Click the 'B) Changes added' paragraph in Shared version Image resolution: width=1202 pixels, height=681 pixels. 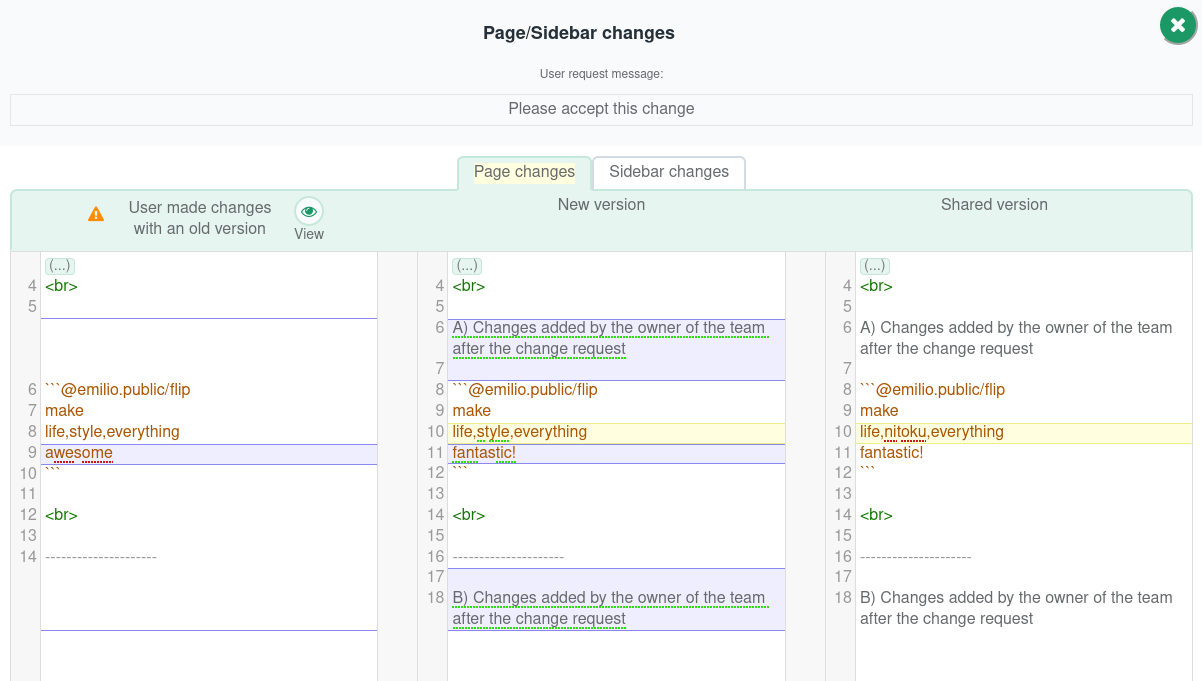point(1016,608)
